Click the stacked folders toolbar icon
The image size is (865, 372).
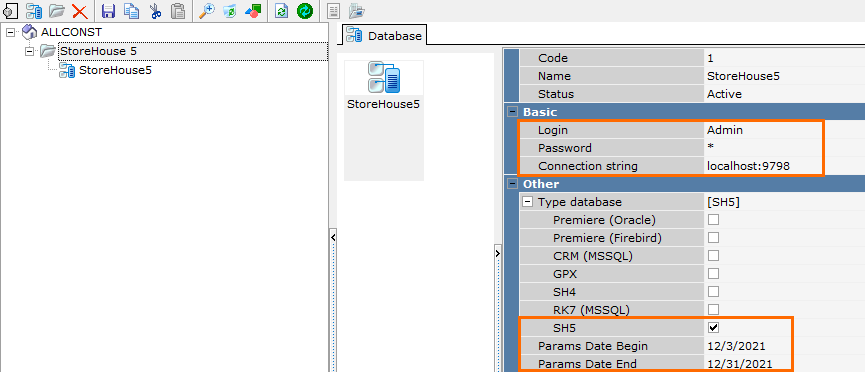tap(357, 10)
